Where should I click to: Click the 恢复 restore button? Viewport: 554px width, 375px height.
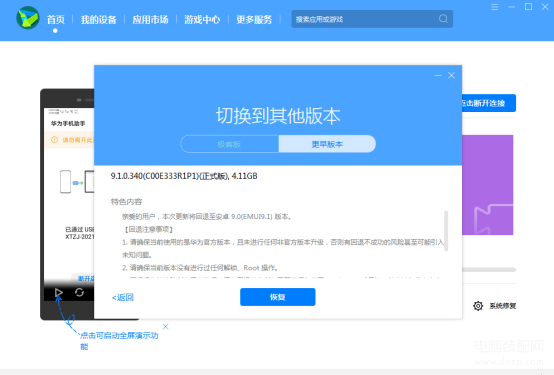tap(278, 297)
